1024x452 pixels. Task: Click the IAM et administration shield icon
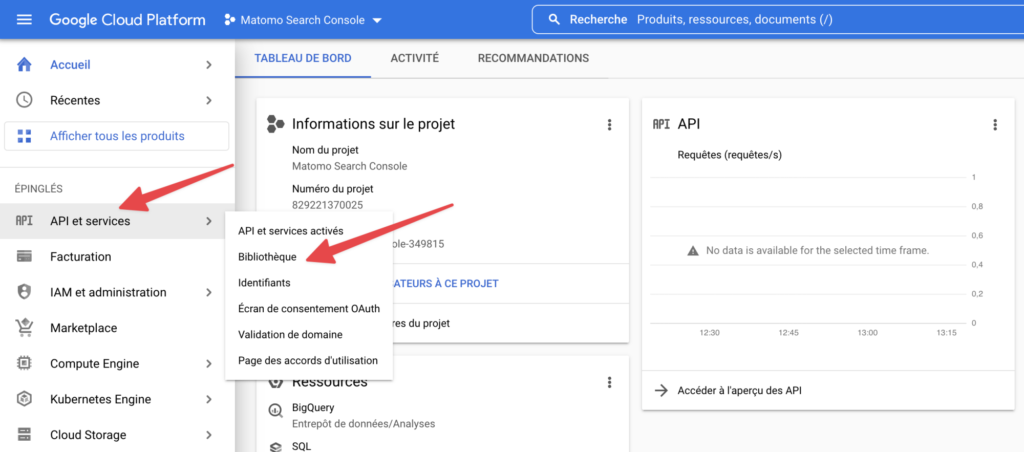coord(26,292)
